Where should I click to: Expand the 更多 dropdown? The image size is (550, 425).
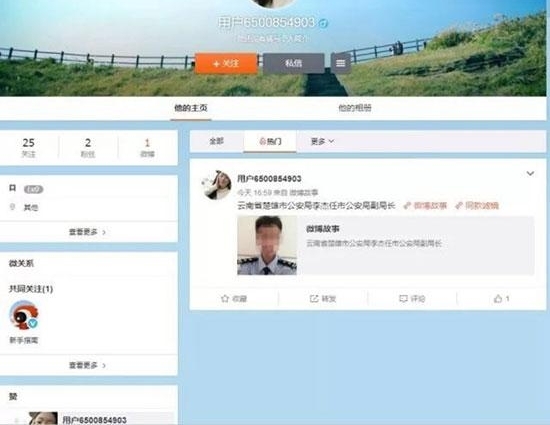point(322,141)
